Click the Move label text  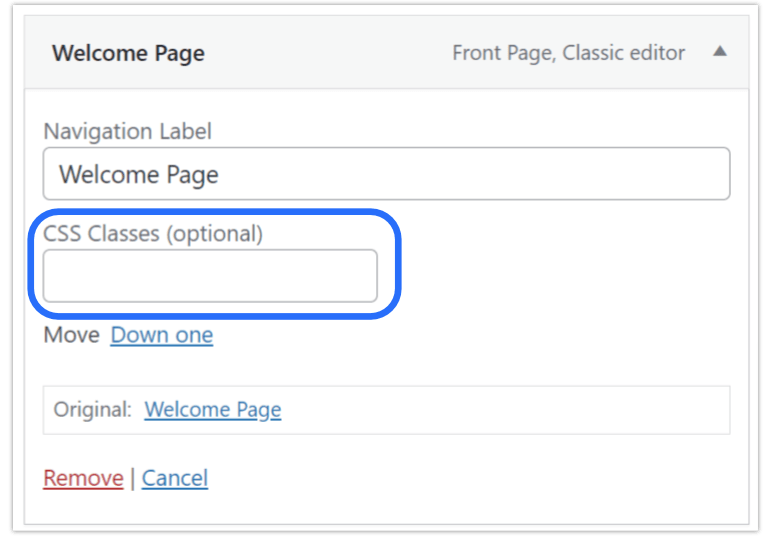click(72, 335)
